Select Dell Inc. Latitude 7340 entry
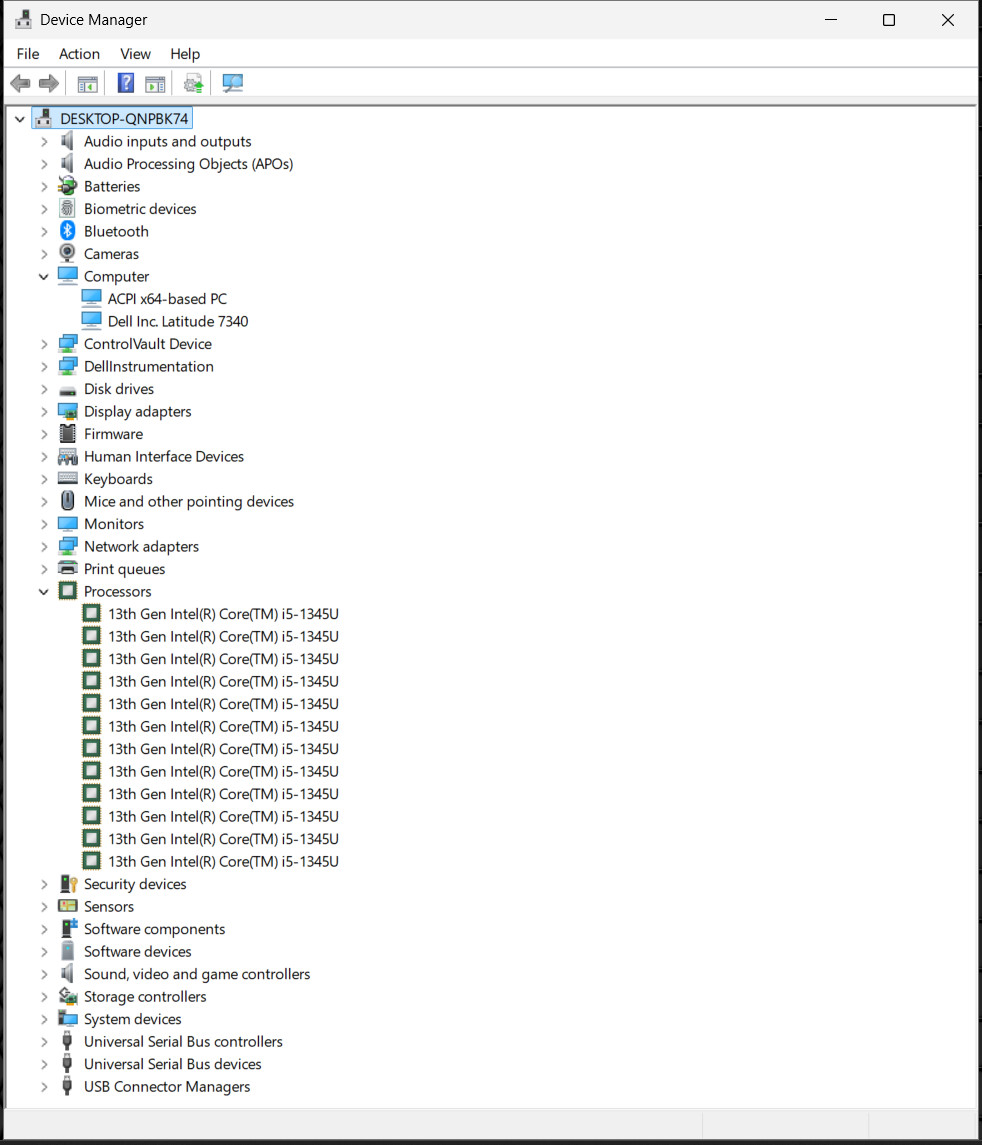Screen dimensions: 982x1145 point(178,321)
